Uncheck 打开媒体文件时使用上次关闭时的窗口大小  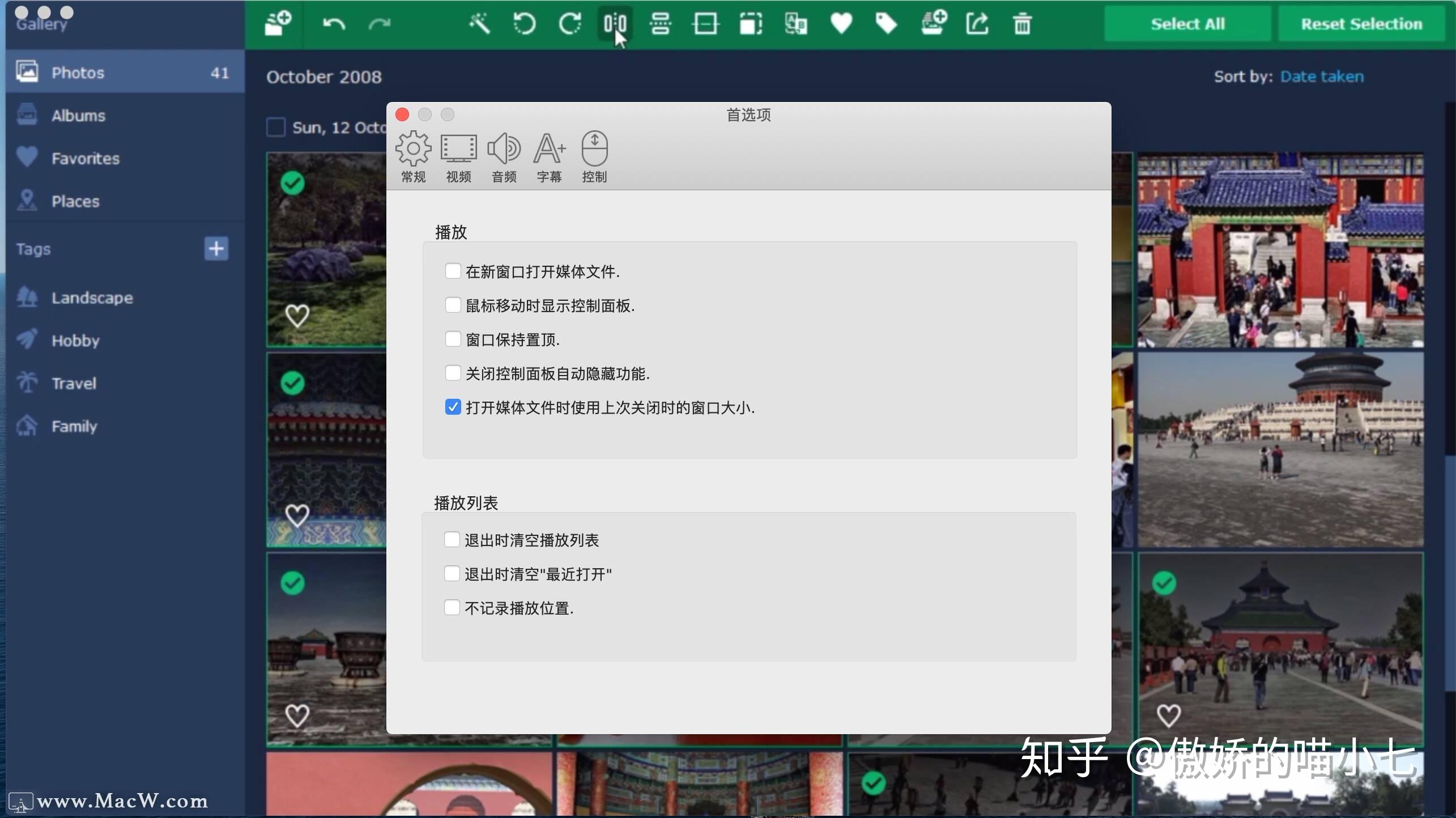coord(452,407)
